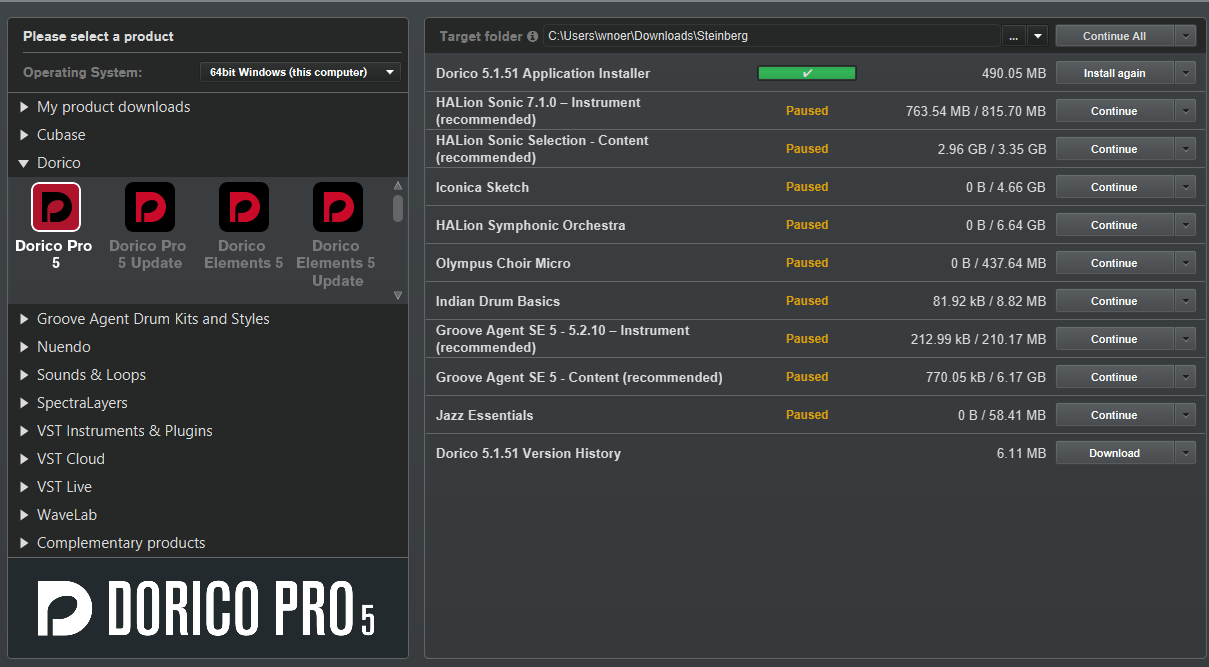The width and height of the screenshot is (1209, 667).
Task: Open dropdown for Groove Agent SE 5 Instrument
Action: 1185,339
